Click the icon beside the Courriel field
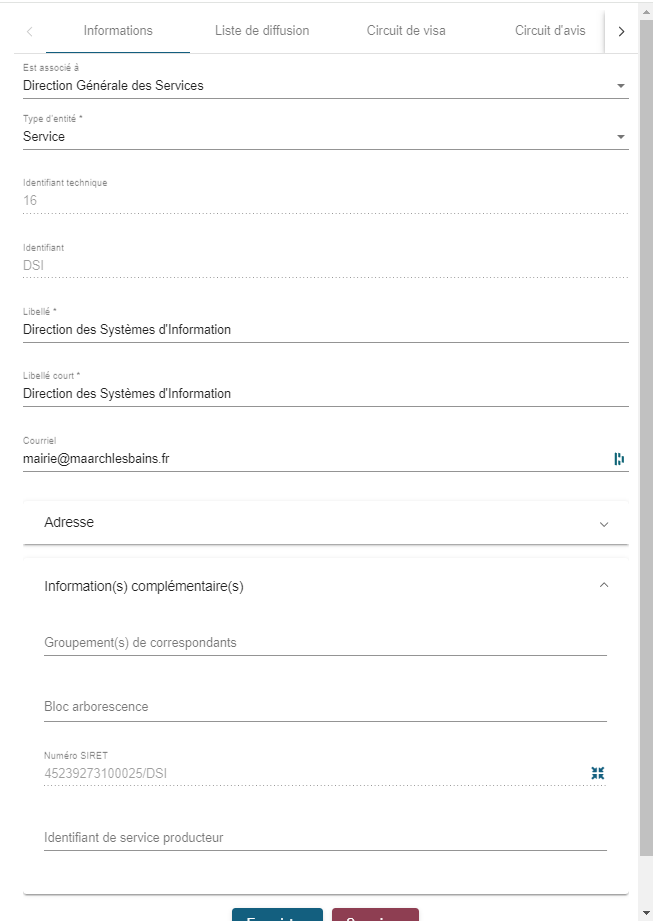The width and height of the screenshot is (653, 921). click(x=619, y=459)
